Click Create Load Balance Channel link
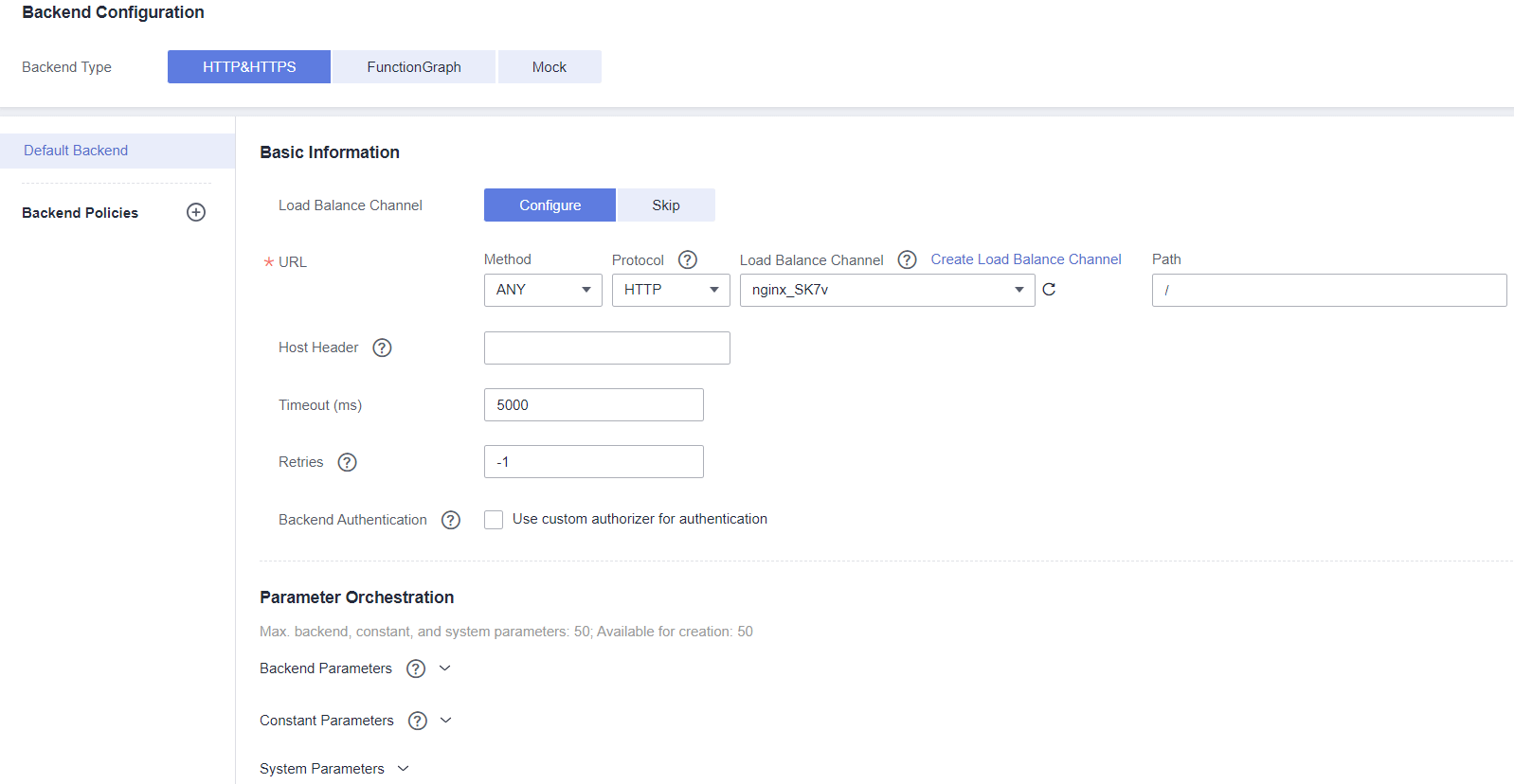1514x784 pixels. (x=1025, y=259)
